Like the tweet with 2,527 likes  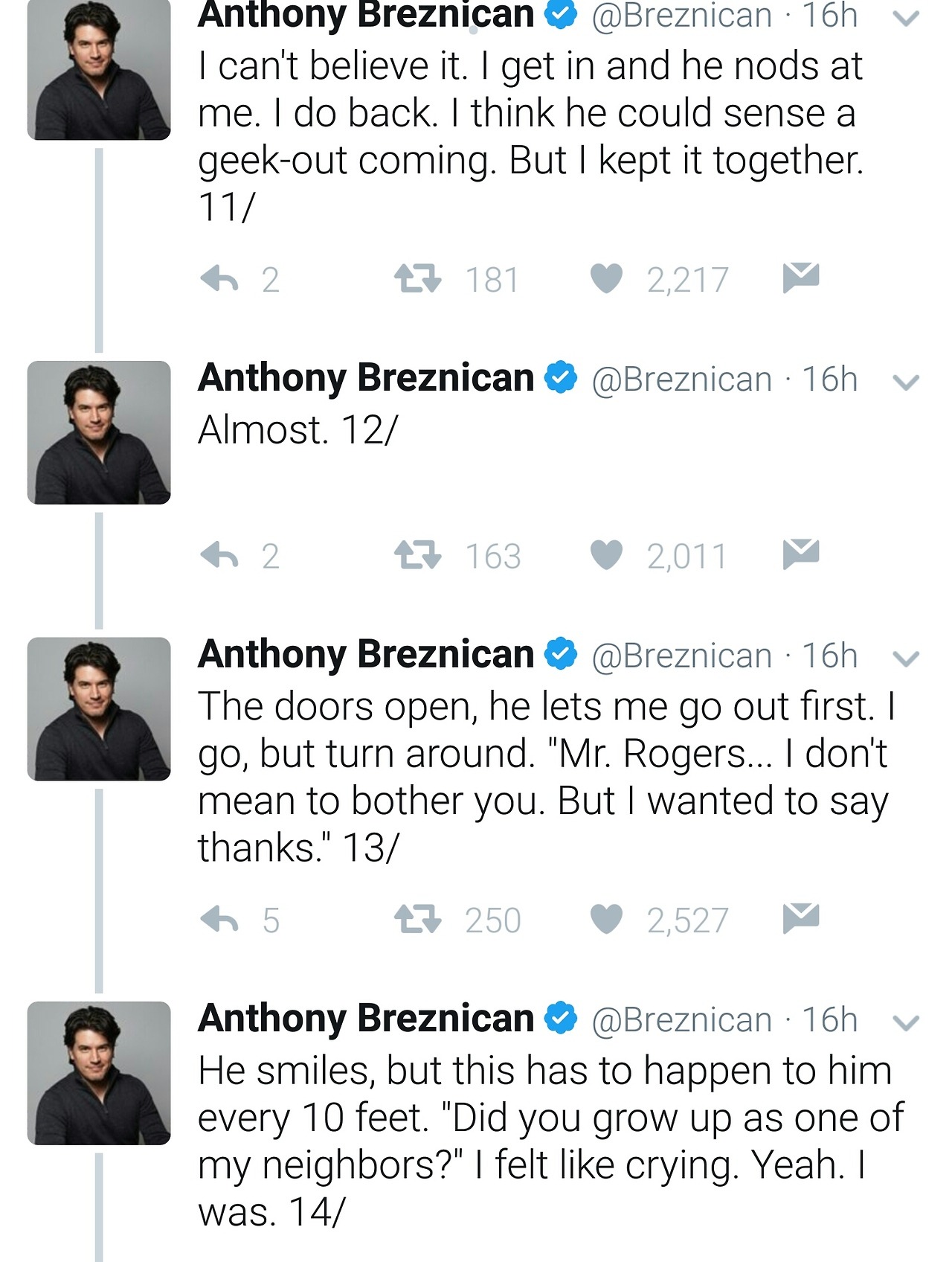pyautogui.click(x=606, y=920)
